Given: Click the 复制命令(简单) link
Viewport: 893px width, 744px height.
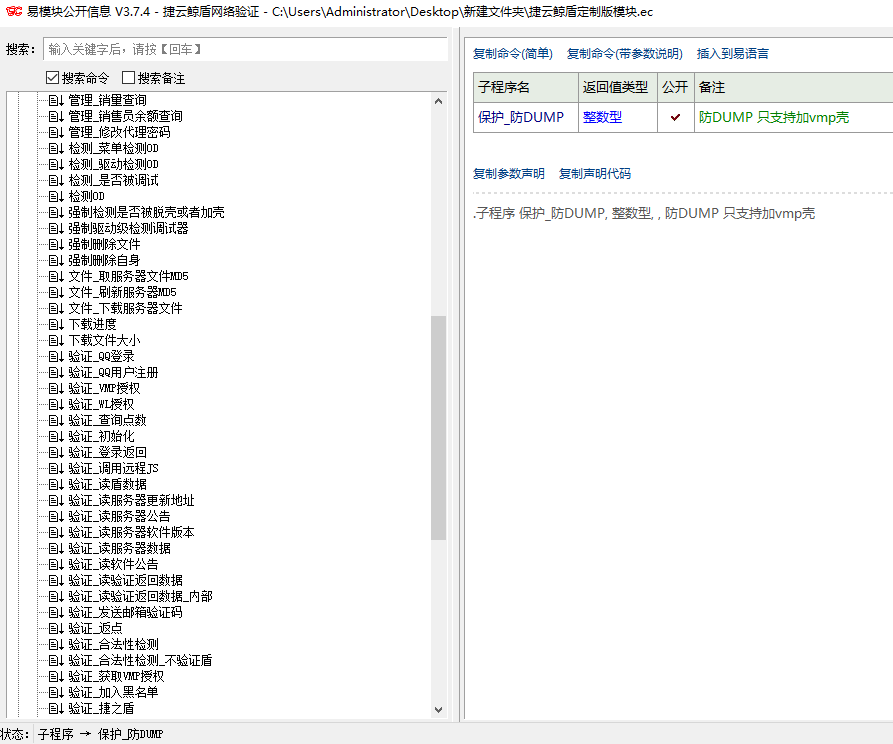Looking at the screenshot, I should (x=512, y=54).
